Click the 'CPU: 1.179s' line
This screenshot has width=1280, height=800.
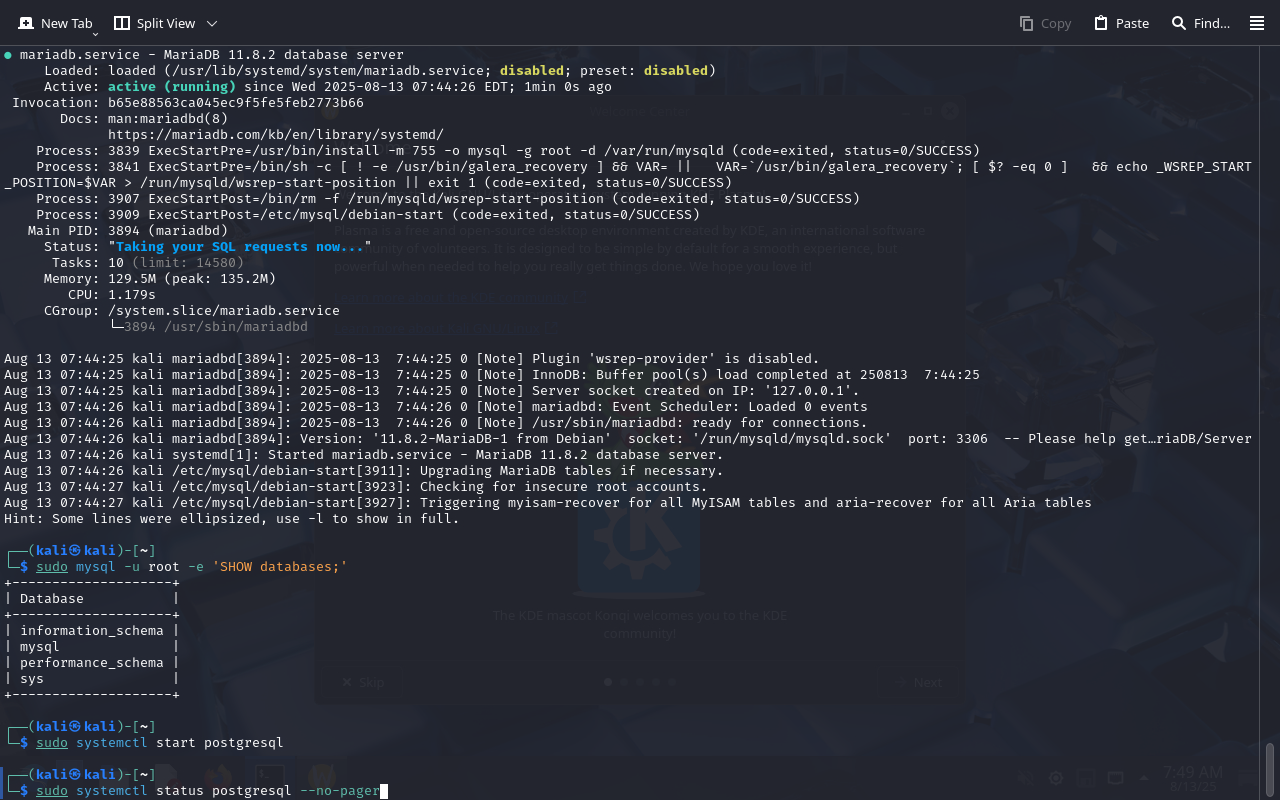click(x=112, y=295)
